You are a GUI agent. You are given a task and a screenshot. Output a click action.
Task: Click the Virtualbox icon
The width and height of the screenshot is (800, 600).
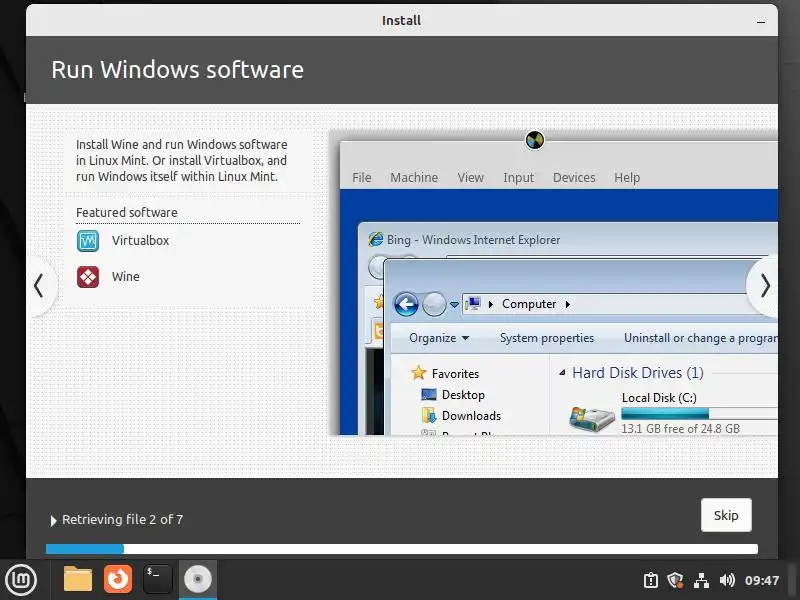coord(88,241)
